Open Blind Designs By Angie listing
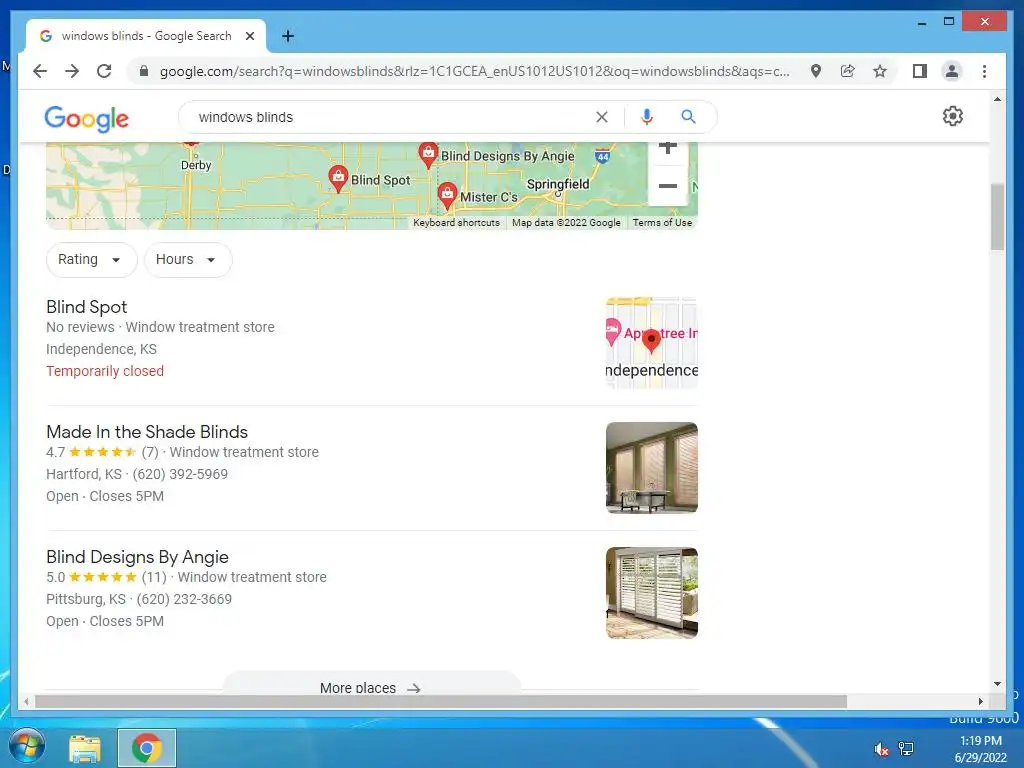 pyautogui.click(x=137, y=557)
